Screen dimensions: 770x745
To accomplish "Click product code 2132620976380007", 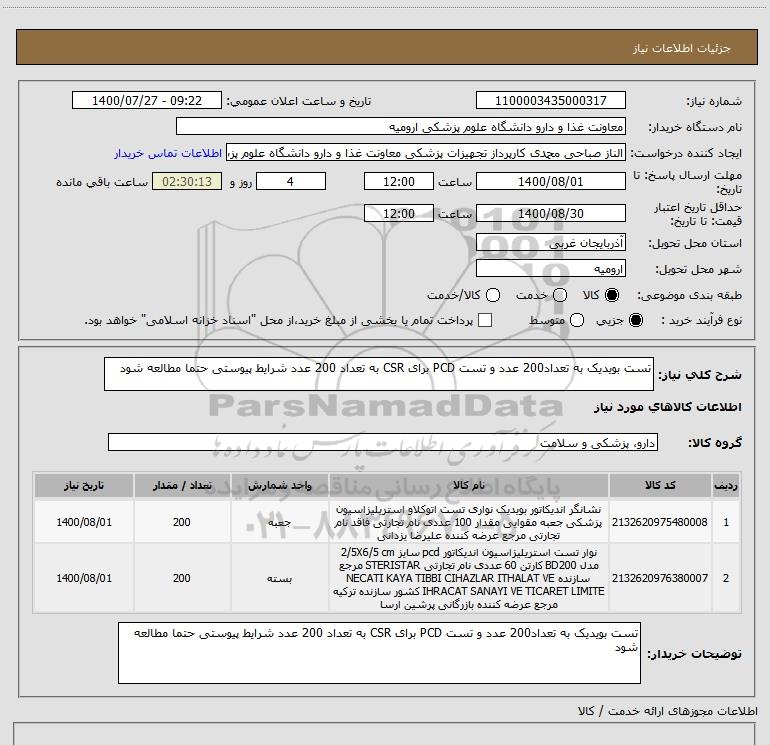I will pos(660,578).
